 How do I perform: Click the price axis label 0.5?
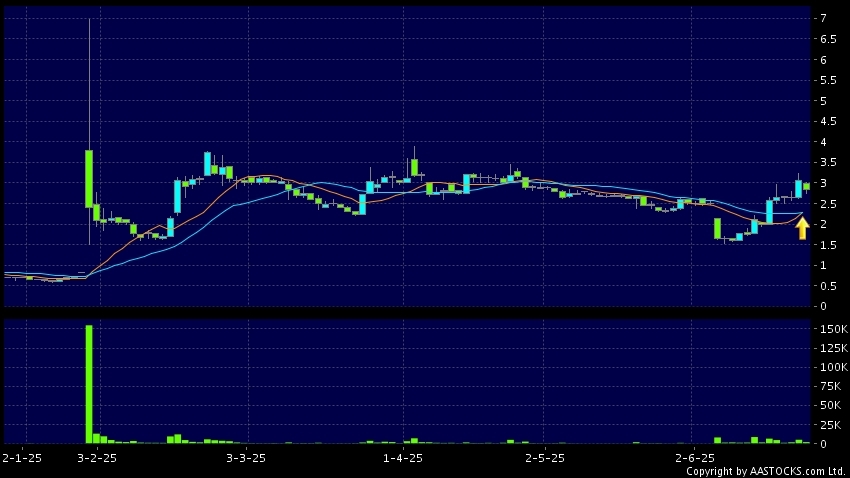(x=828, y=286)
